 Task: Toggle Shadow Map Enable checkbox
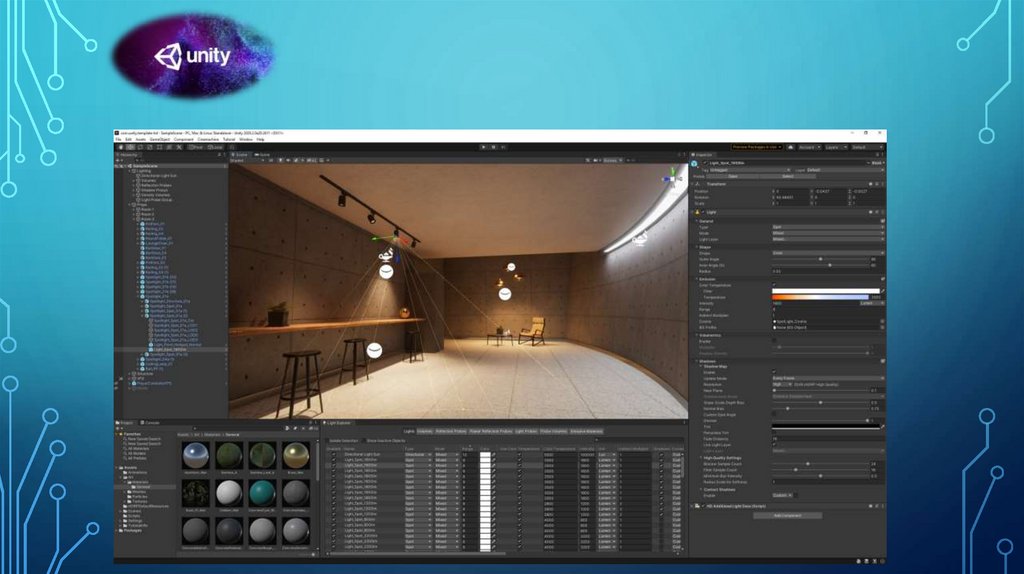(x=775, y=372)
